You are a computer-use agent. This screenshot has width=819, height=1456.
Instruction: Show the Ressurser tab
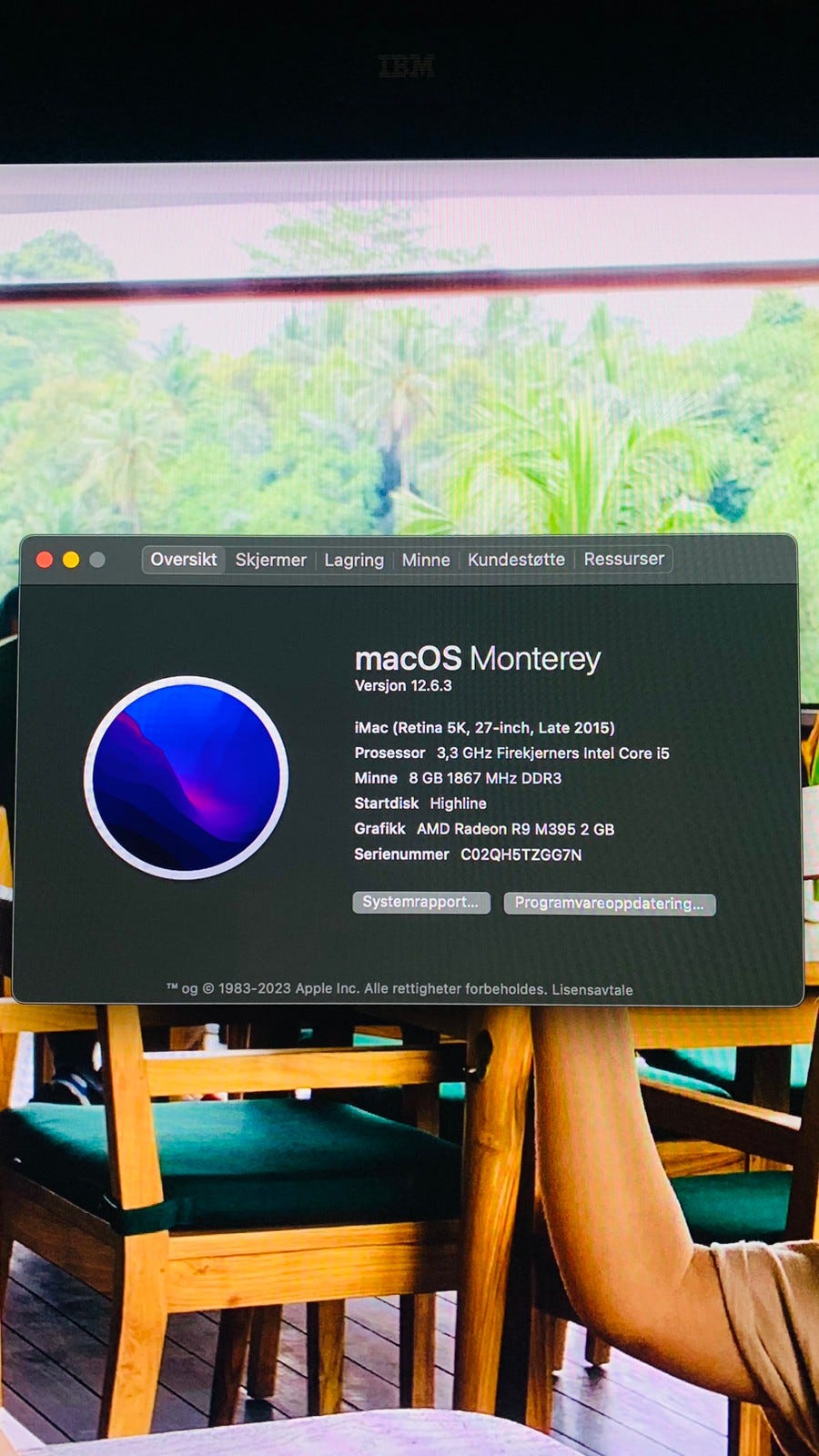(x=623, y=559)
